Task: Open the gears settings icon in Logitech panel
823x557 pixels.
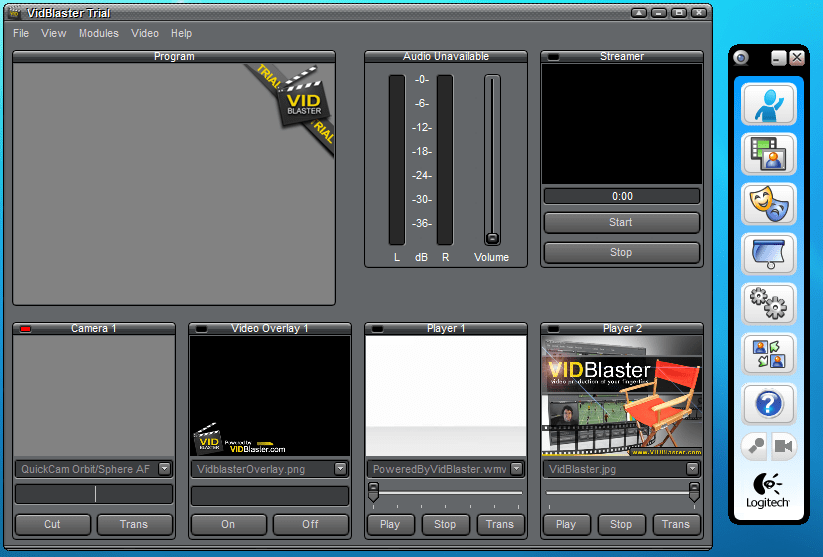Action: point(769,304)
